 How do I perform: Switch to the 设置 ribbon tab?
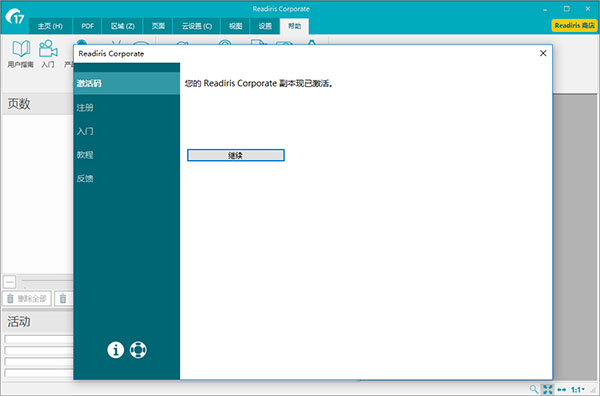[x=265, y=26]
